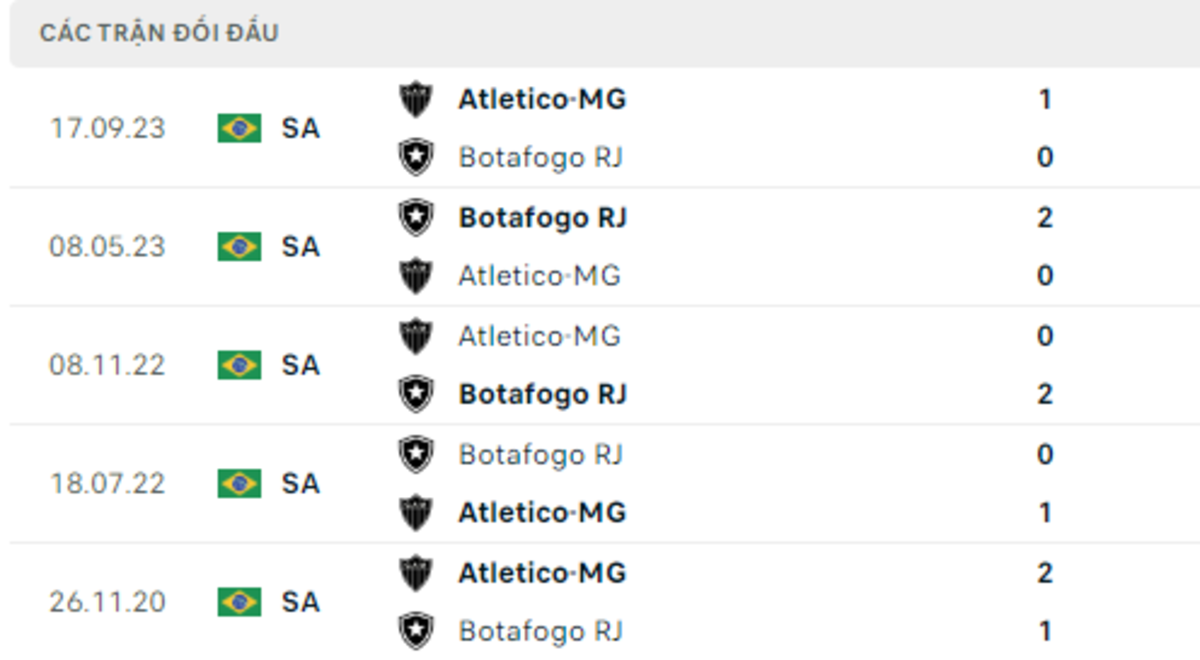Click the Brazil flag beside 08.11.22

click(240, 365)
